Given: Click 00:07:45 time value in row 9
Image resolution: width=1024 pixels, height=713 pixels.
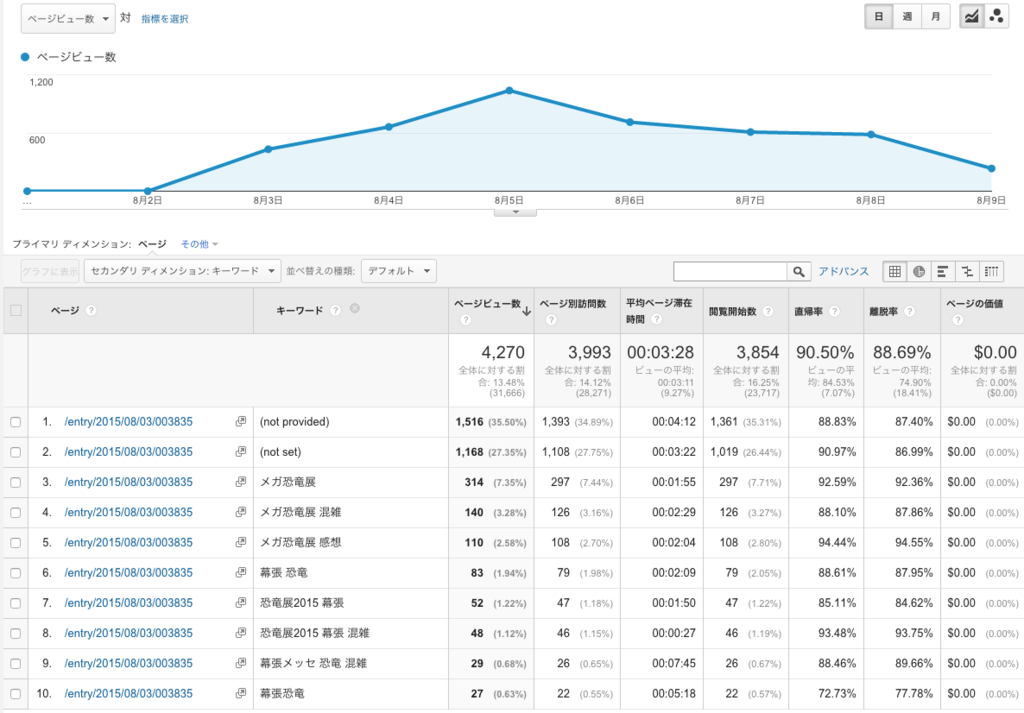Looking at the screenshot, I should [674, 663].
